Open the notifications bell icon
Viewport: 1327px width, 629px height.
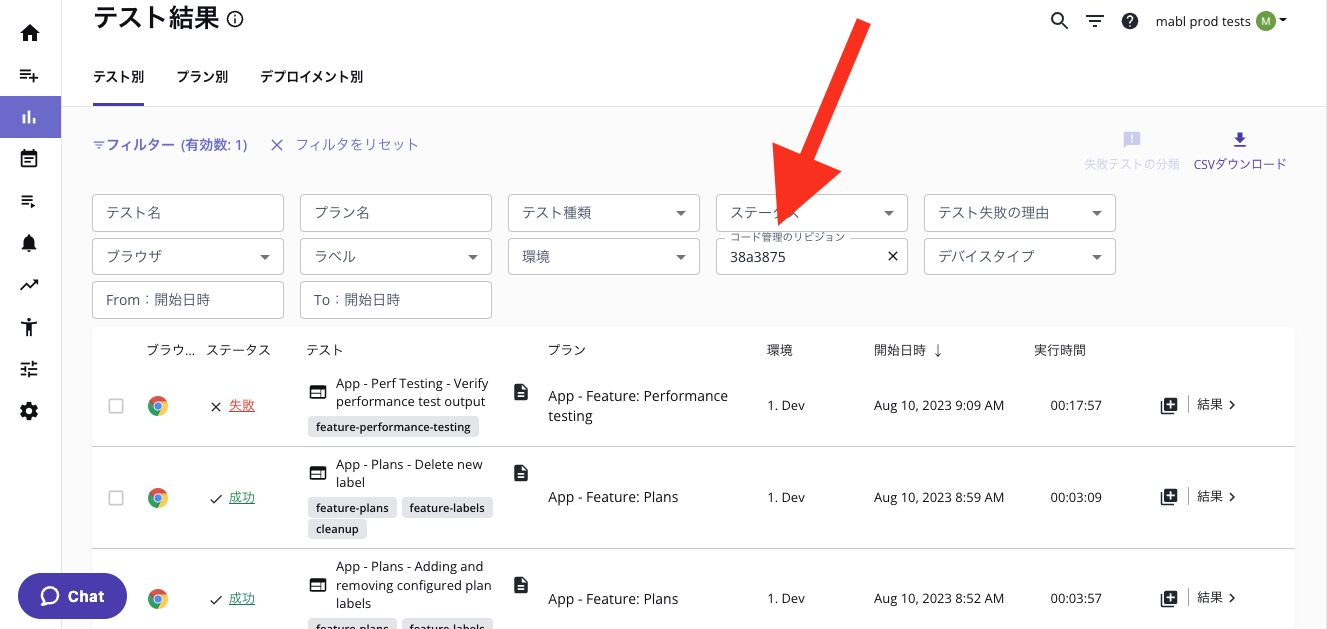[x=30, y=243]
